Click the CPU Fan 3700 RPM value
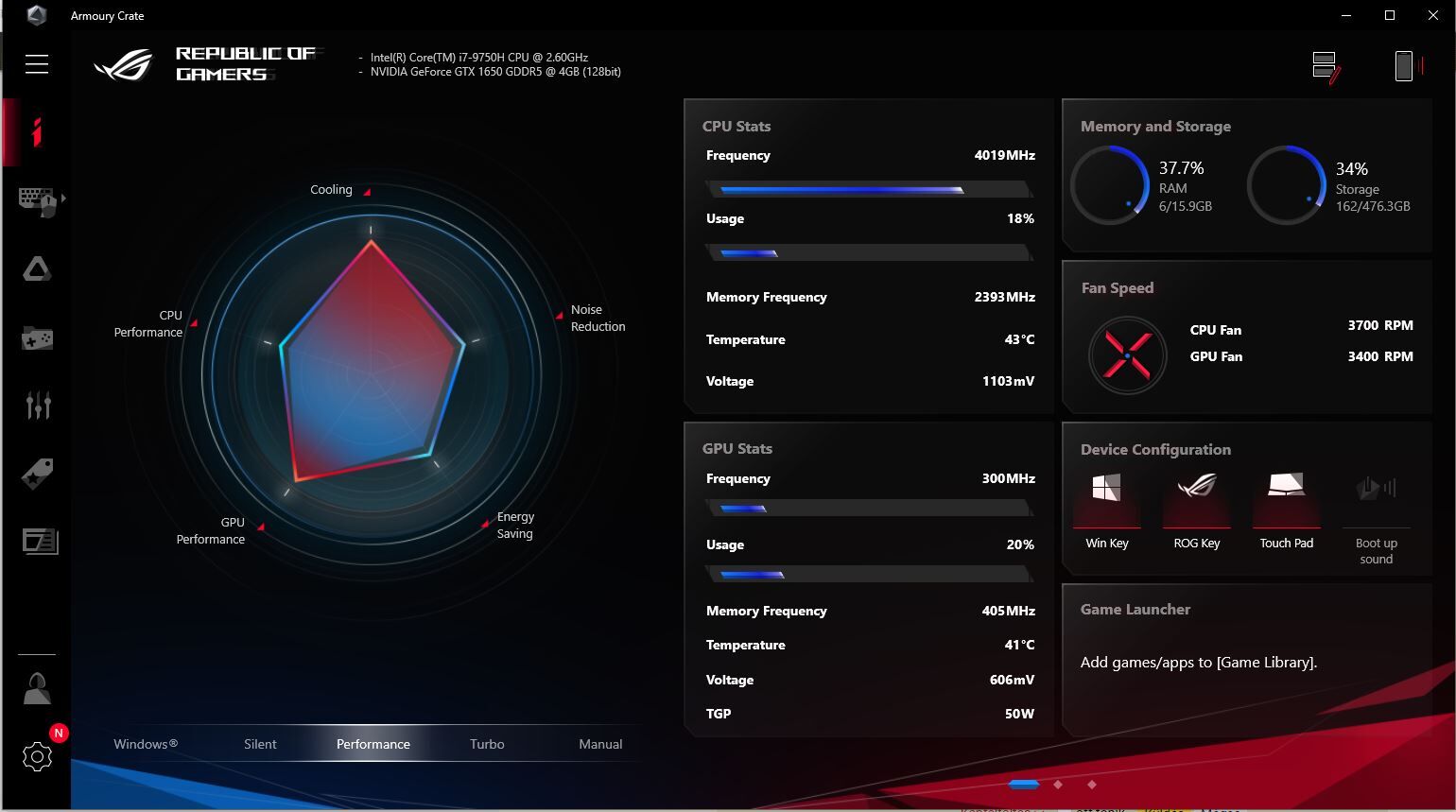The height and width of the screenshot is (812, 1456). (1380, 325)
